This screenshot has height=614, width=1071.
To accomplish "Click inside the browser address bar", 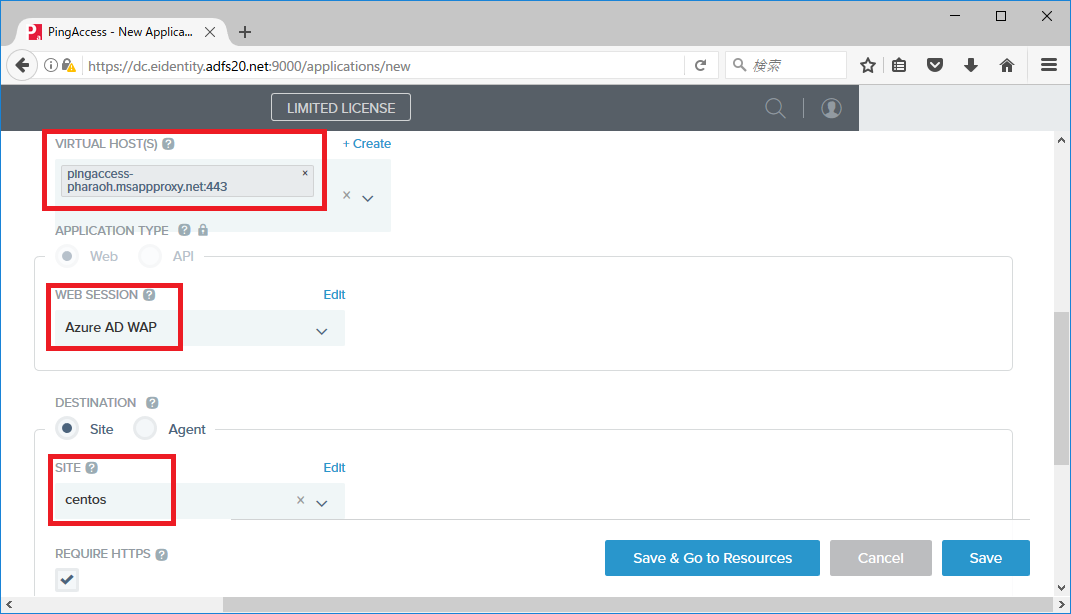I will [x=400, y=64].
